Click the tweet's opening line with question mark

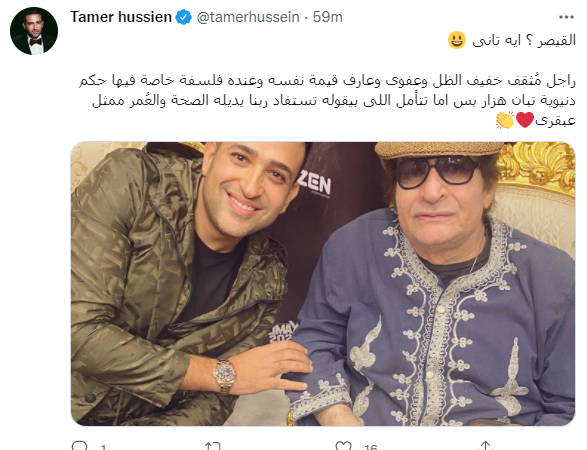click(x=524, y=40)
